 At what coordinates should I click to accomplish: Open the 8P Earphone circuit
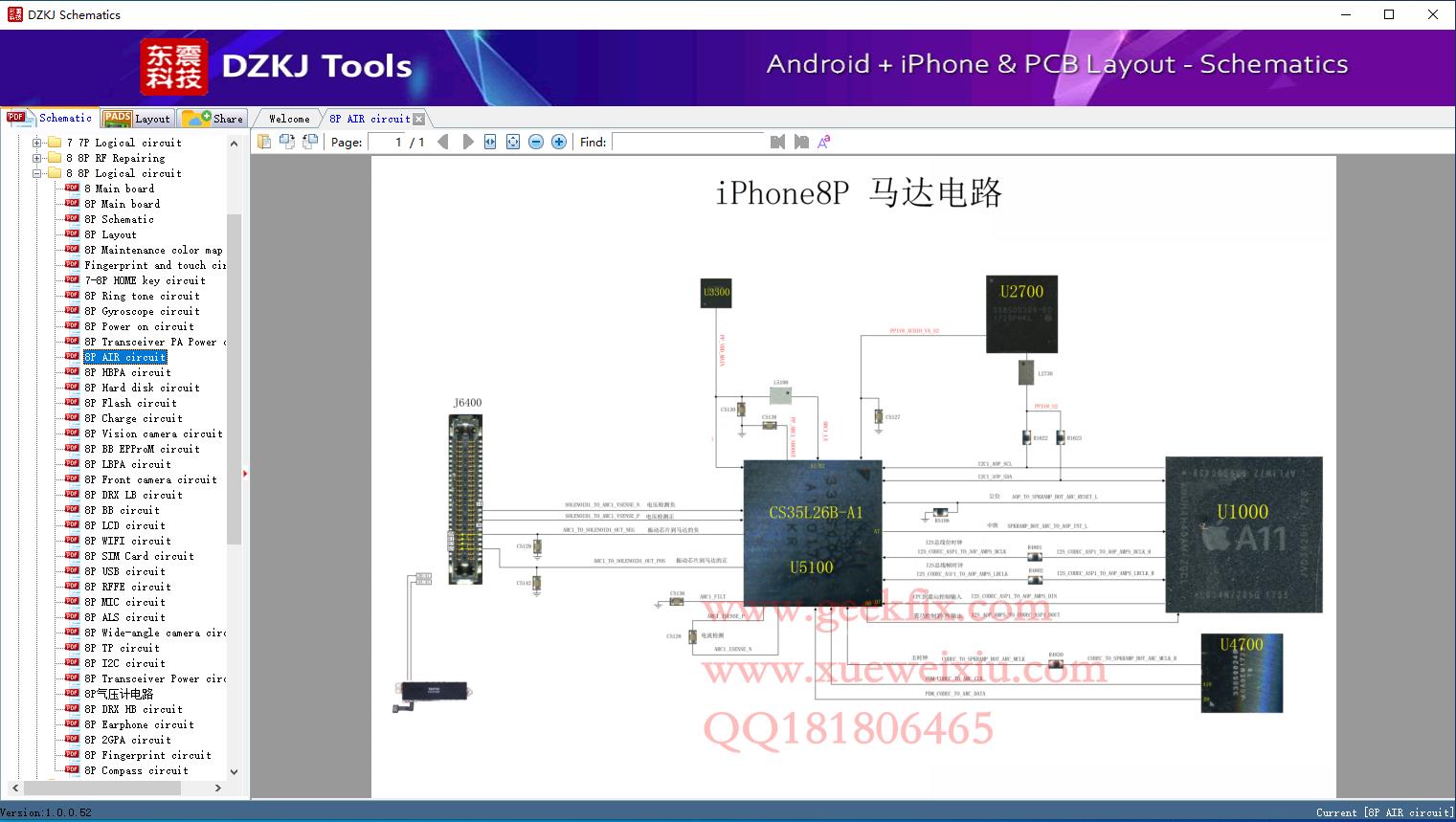tap(139, 724)
